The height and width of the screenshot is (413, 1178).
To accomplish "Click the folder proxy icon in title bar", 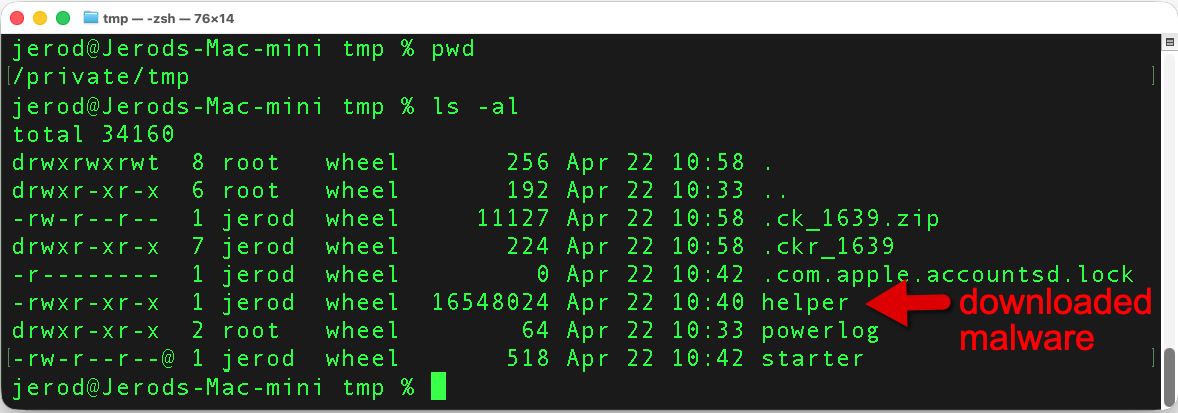I will tap(91, 18).
